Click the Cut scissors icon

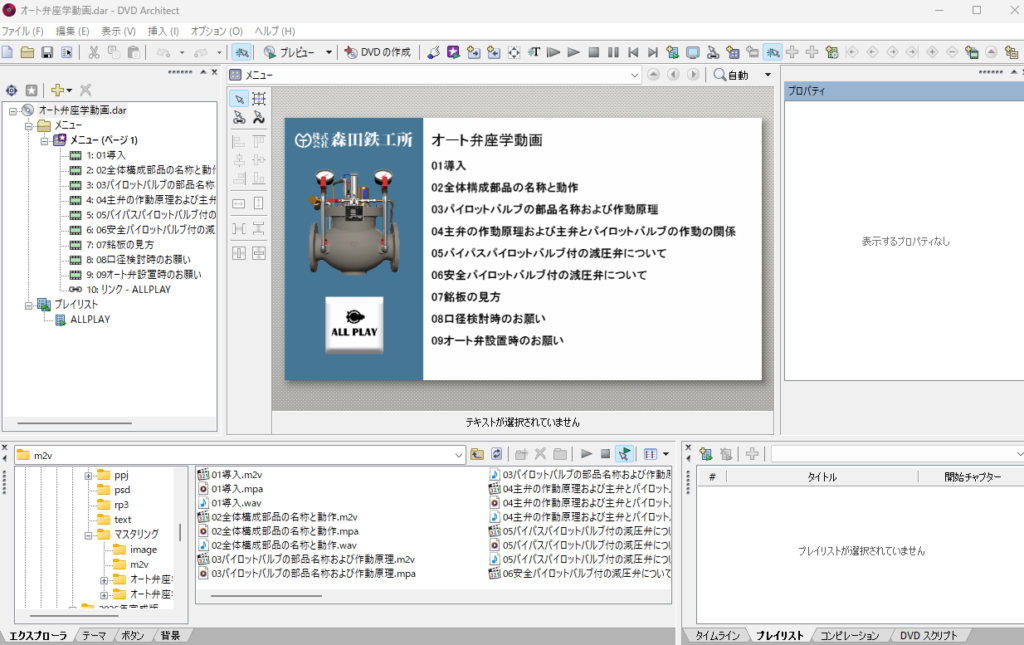[x=94, y=52]
